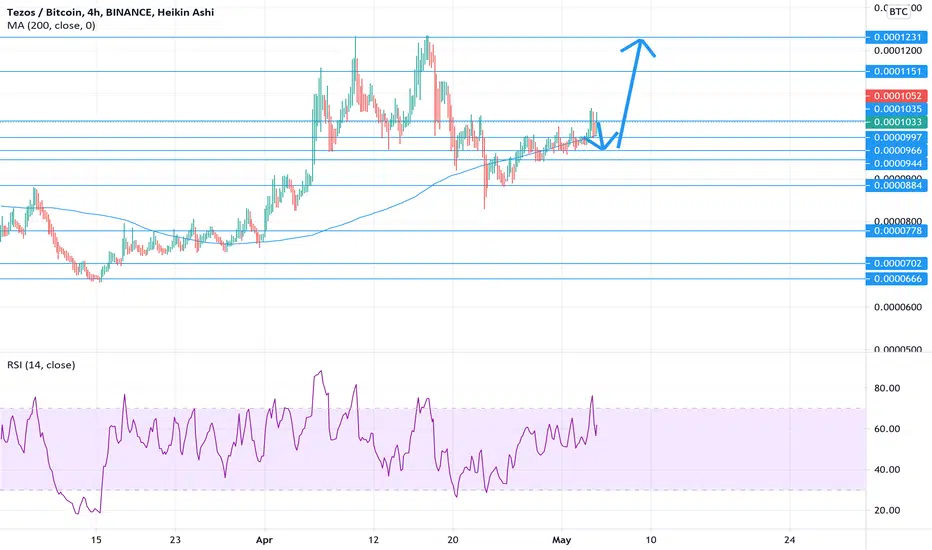Select the 0.0000702 price level label
The width and height of the screenshot is (932, 550).
coord(896,263)
